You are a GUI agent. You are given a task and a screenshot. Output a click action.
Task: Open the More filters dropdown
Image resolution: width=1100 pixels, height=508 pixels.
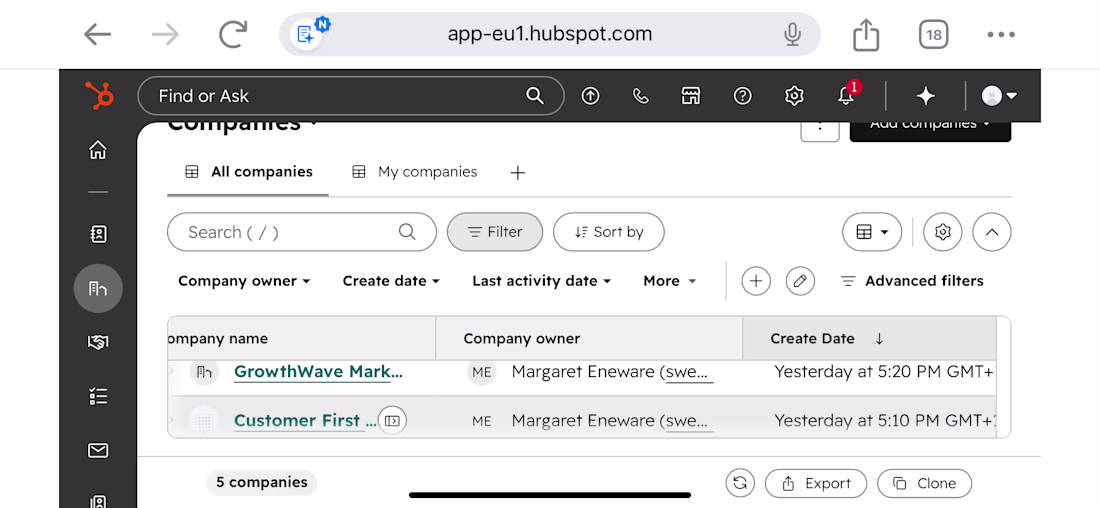(x=670, y=281)
